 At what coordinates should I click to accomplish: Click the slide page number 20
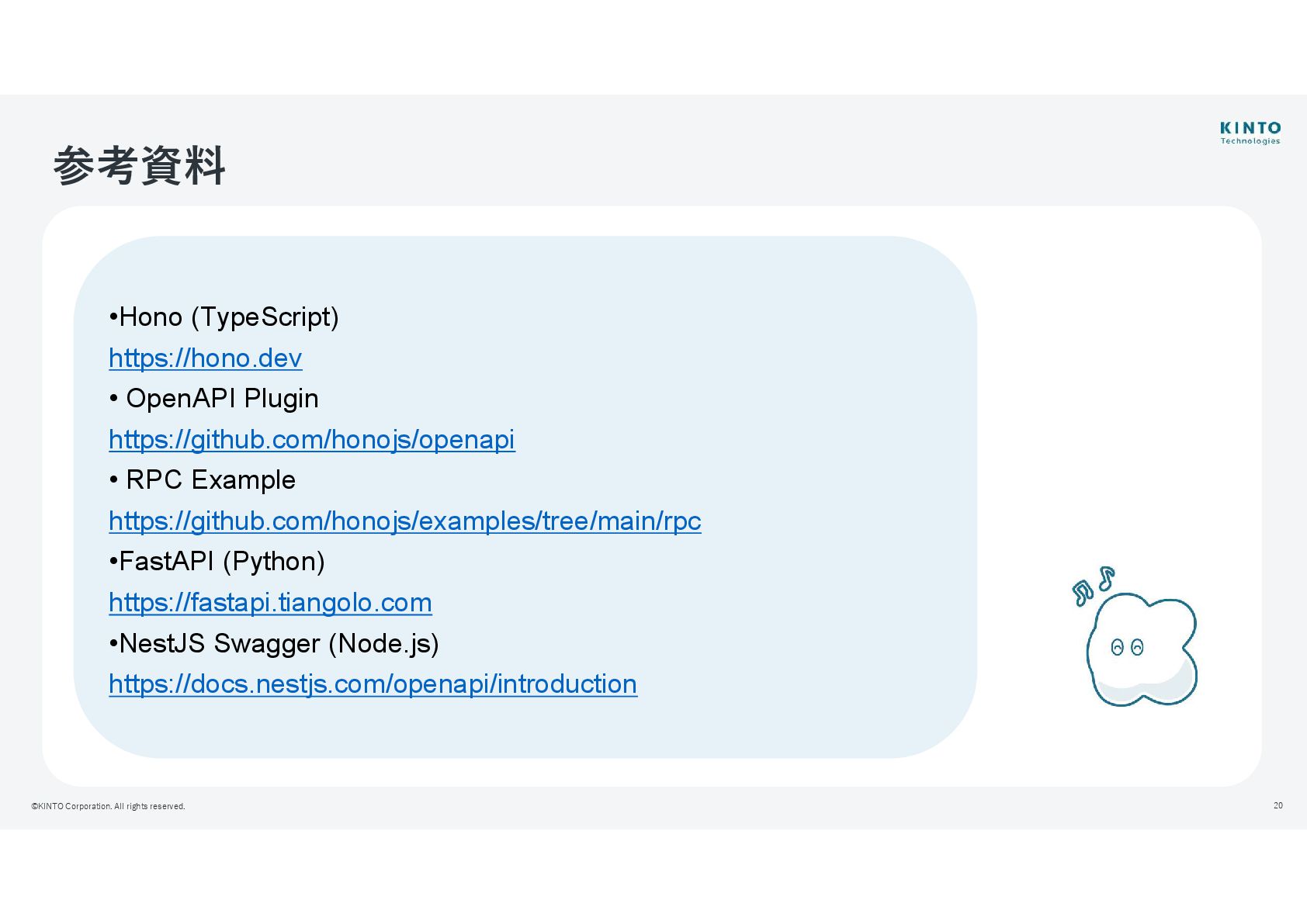click(1278, 805)
